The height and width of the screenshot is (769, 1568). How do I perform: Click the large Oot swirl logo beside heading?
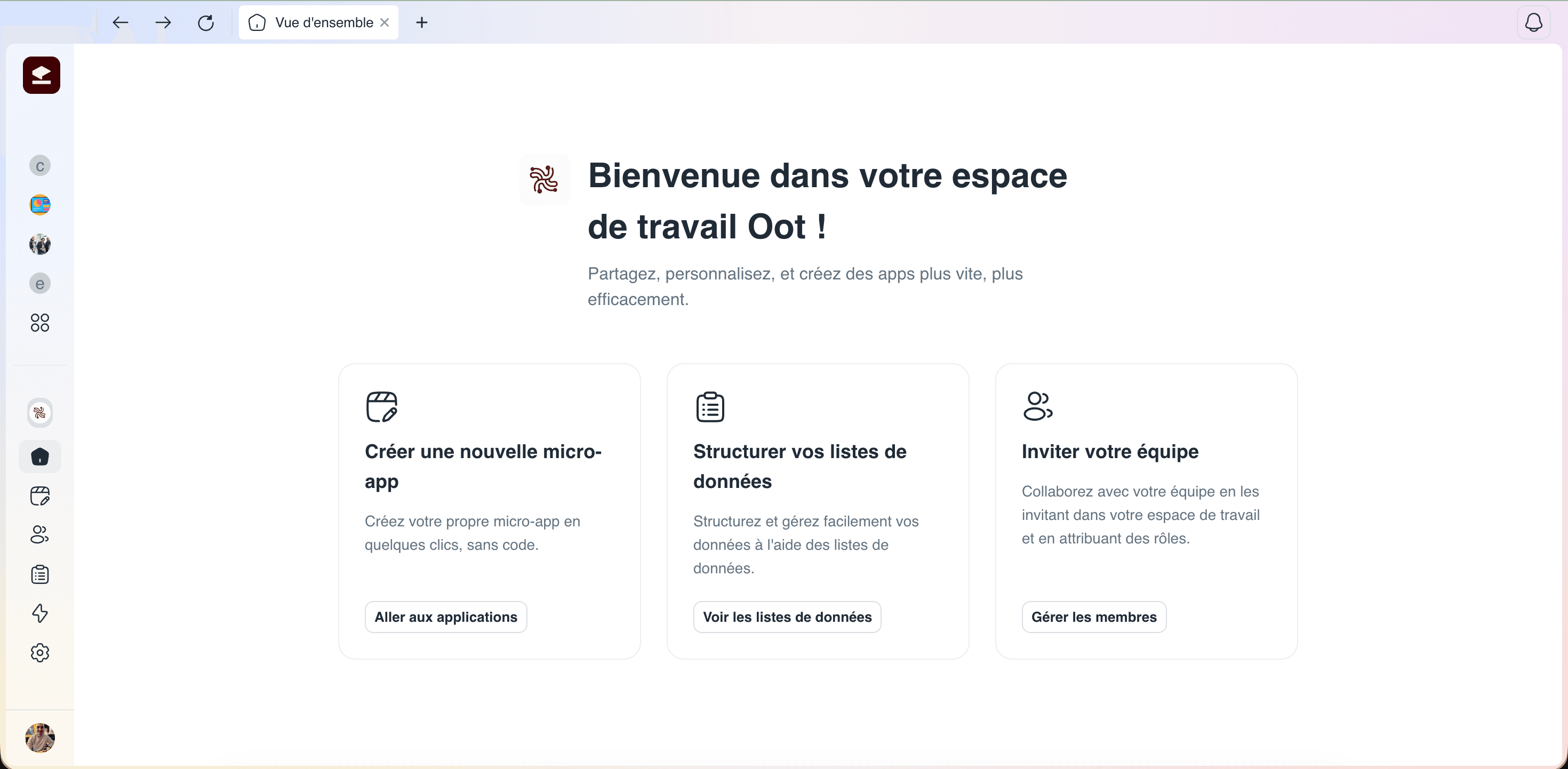pos(544,180)
